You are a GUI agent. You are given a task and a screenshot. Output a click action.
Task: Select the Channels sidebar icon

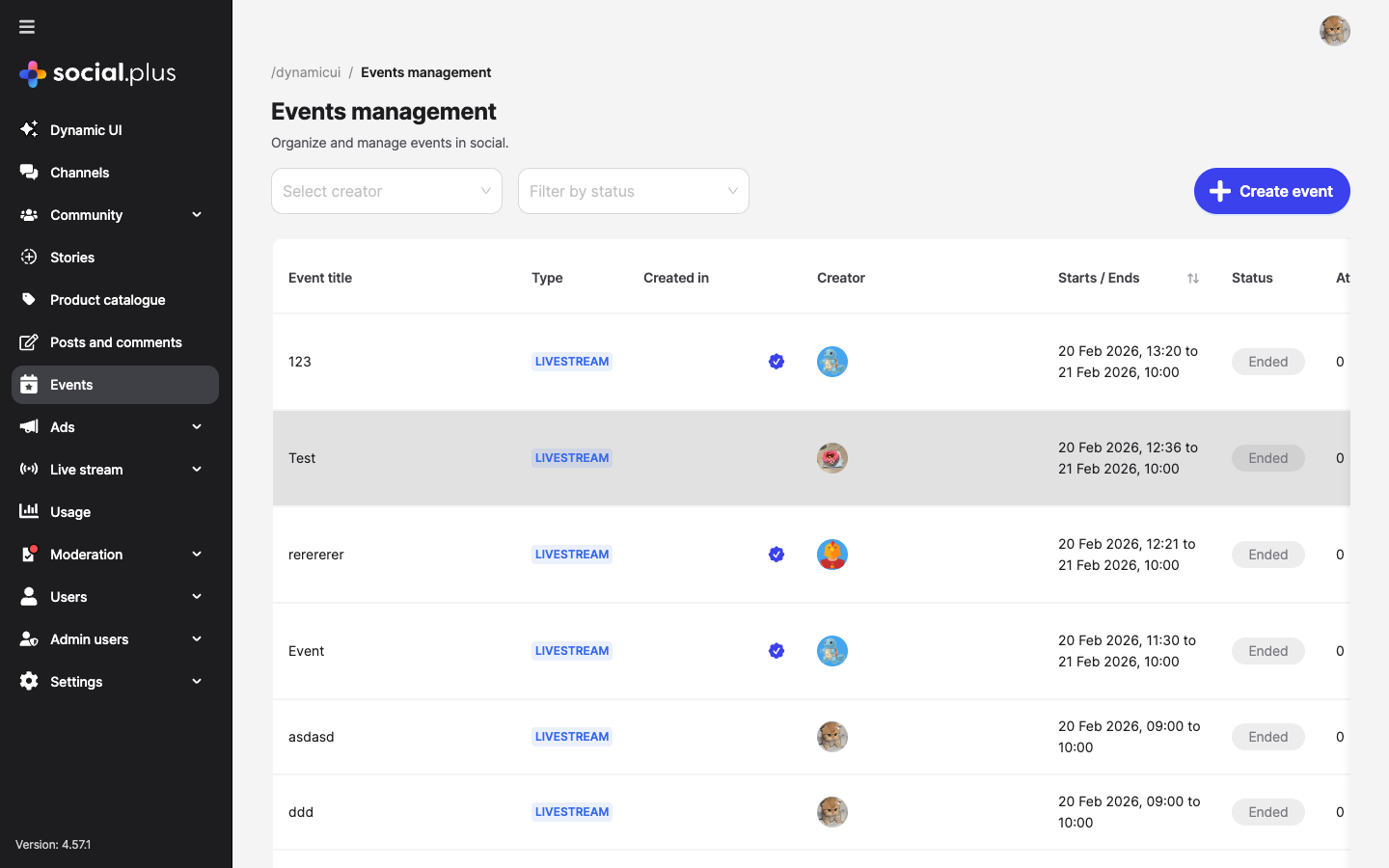click(29, 172)
